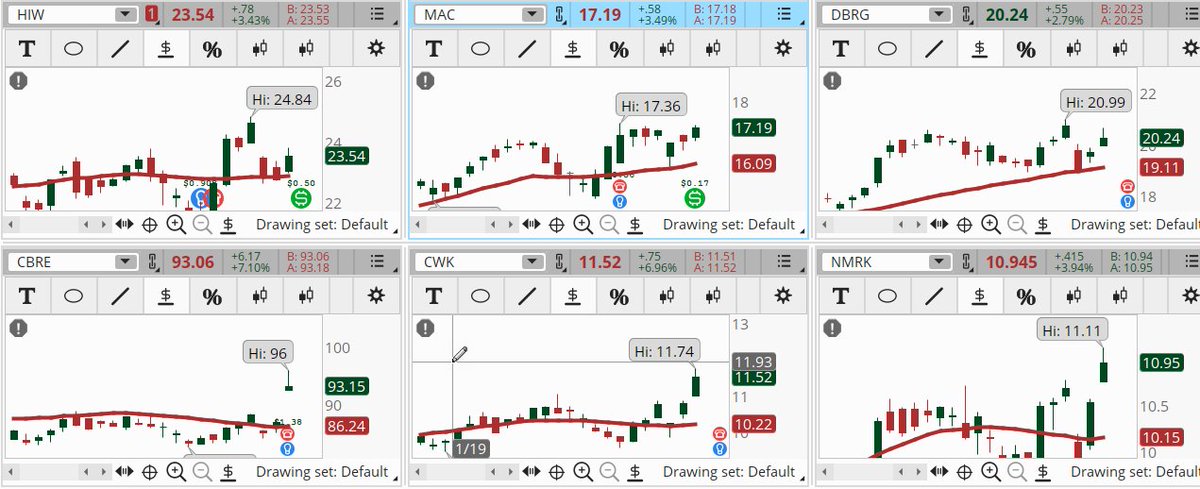Click the link icon next to NMRK symbol
The width and height of the screenshot is (1200, 489).
[x=966, y=261]
